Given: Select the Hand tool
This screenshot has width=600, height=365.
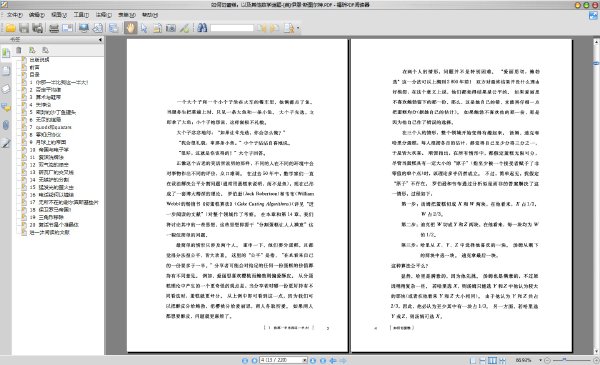Looking at the screenshot, I should pos(130,28).
